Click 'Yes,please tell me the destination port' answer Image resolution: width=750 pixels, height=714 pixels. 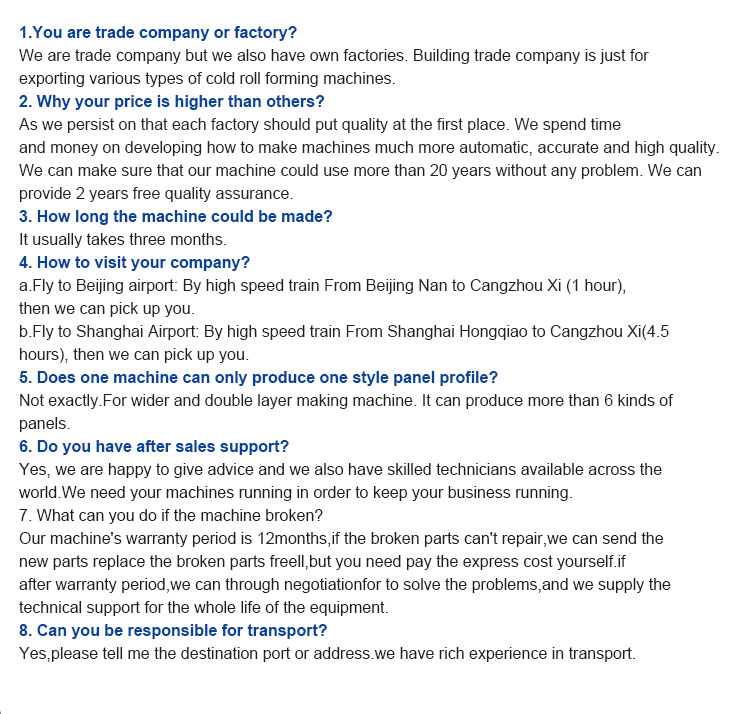pos(327,653)
